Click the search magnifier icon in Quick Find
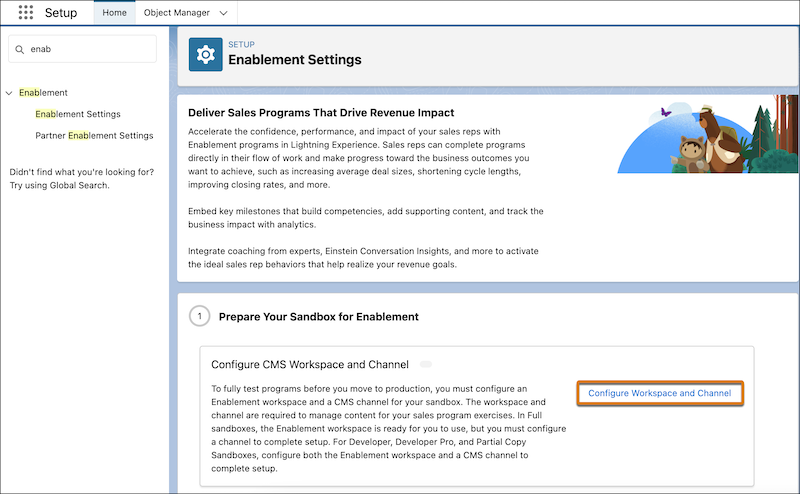 19,50
